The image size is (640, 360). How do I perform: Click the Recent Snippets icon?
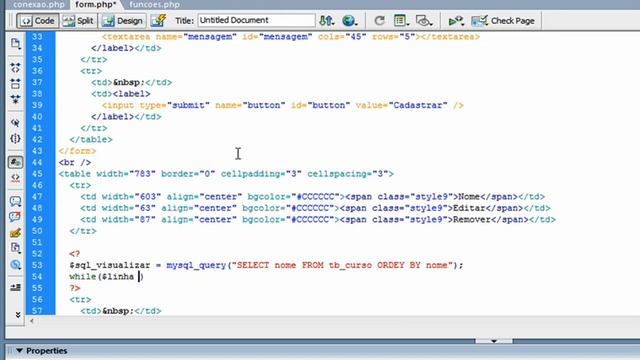click(15, 248)
